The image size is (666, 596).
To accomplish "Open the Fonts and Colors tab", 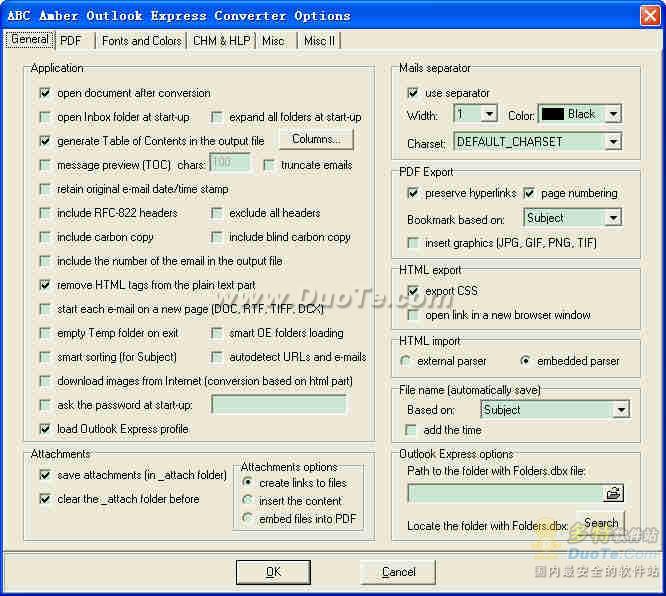I will (x=141, y=41).
